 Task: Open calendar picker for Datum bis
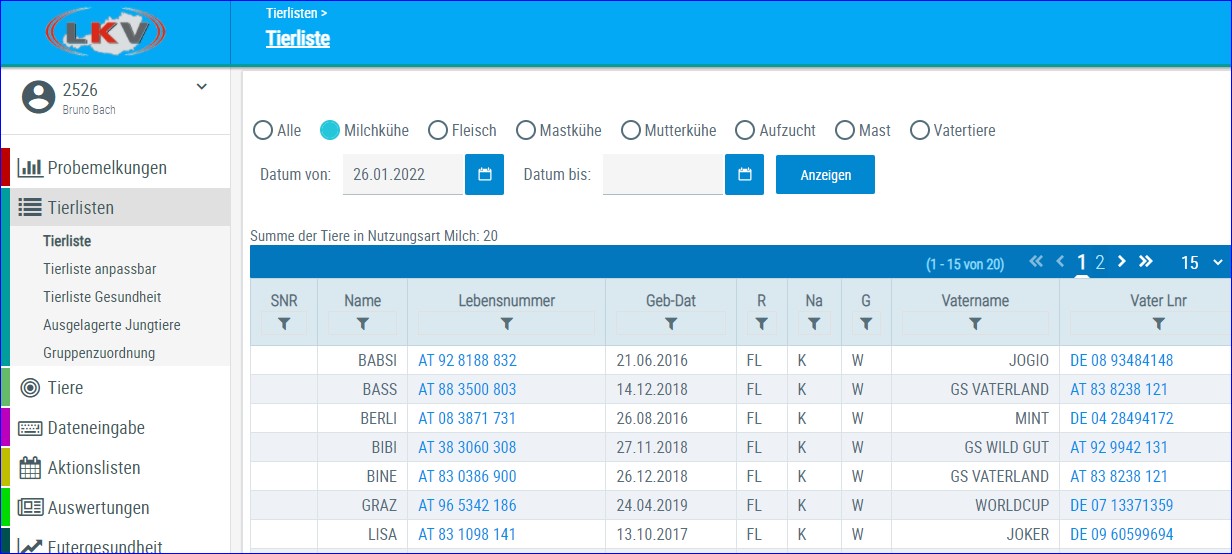click(x=744, y=174)
